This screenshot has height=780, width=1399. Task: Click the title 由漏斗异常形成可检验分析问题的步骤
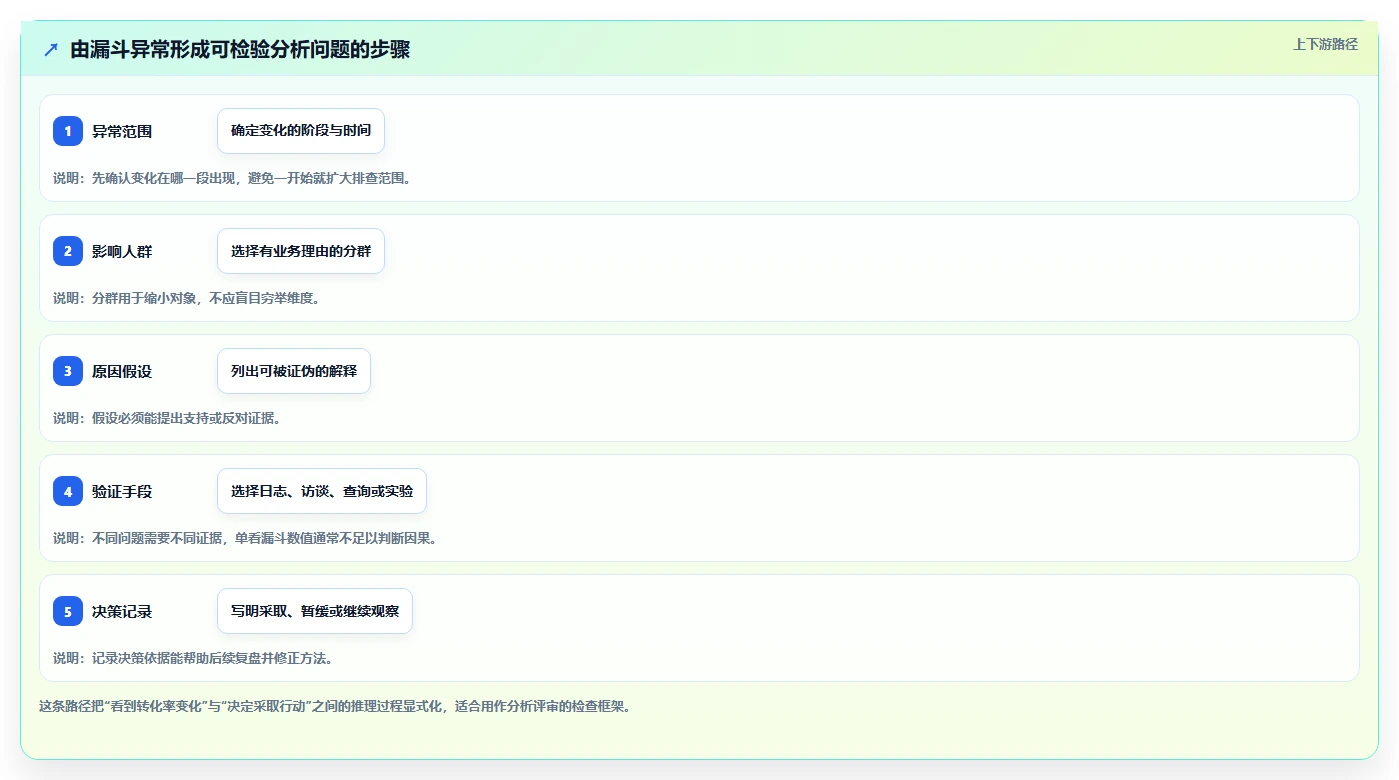point(240,50)
